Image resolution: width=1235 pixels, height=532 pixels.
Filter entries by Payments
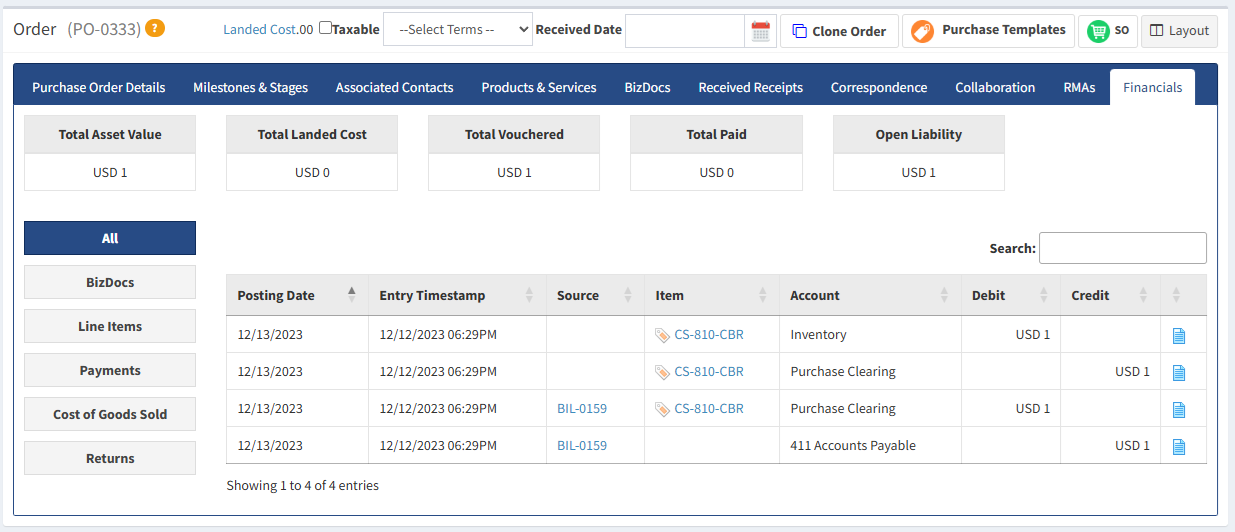pos(110,370)
